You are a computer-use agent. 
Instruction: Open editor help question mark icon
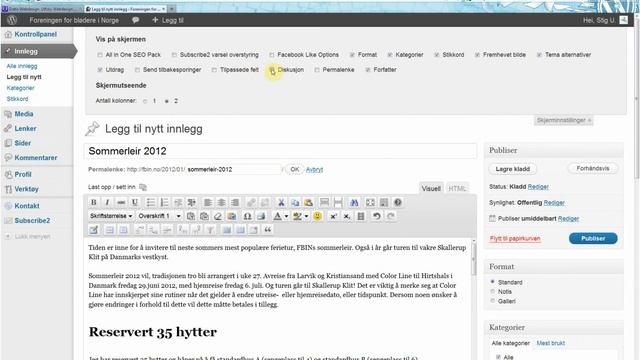point(398,202)
